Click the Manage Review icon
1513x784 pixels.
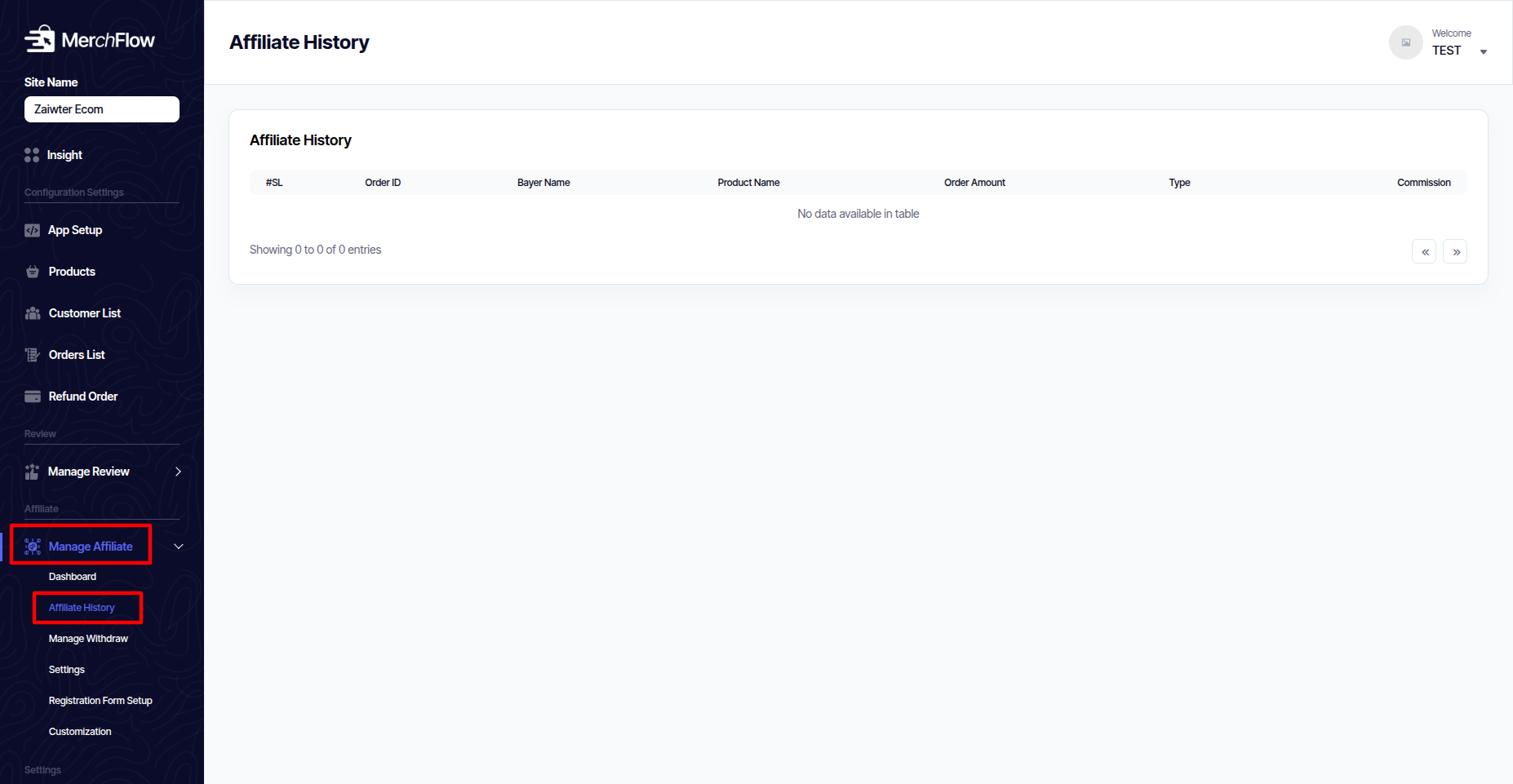pyautogui.click(x=32, y=472)
